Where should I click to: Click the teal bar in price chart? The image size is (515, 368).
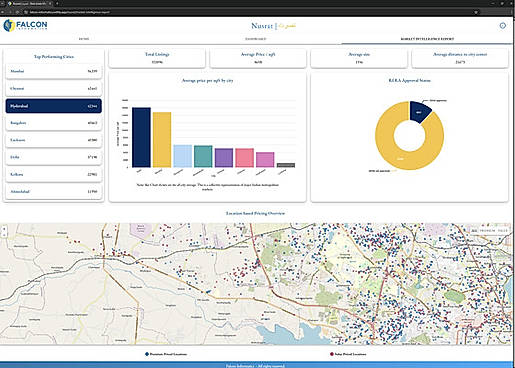203,156
